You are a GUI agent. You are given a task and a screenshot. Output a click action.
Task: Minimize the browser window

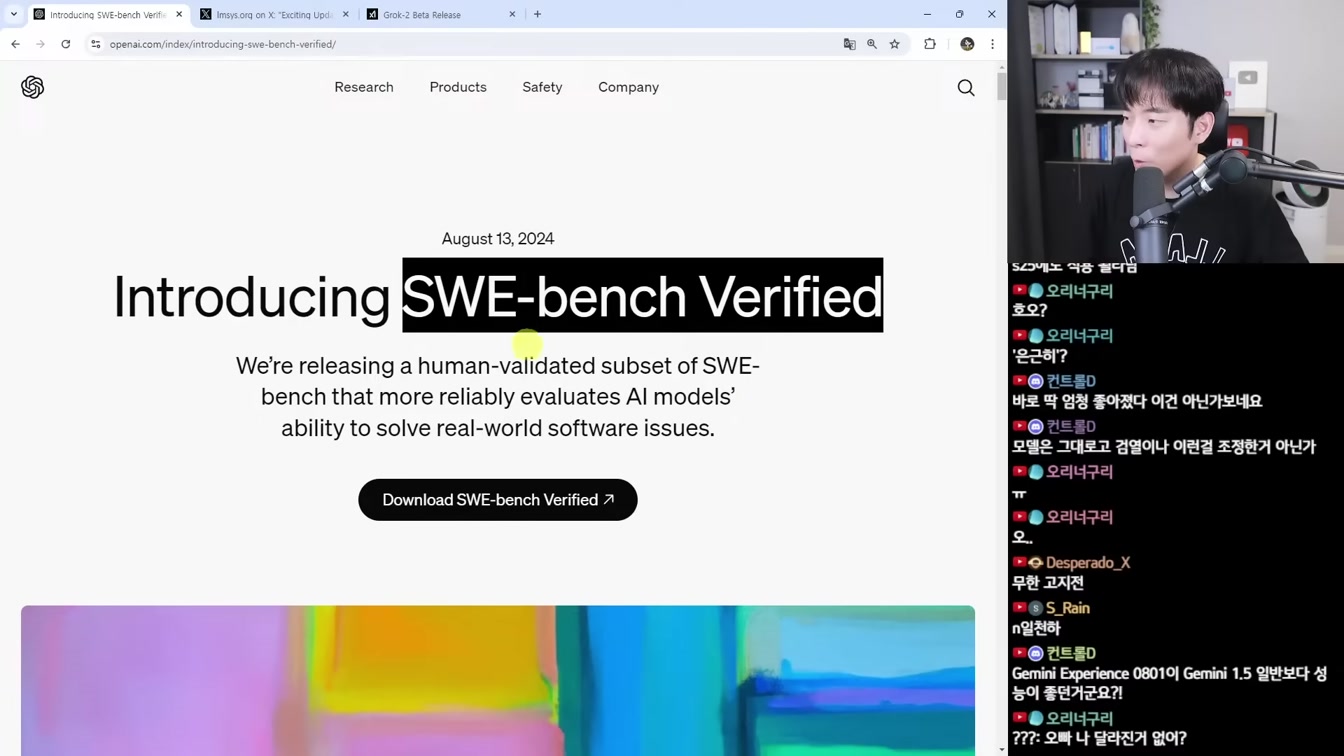click(x=927, y=14)
